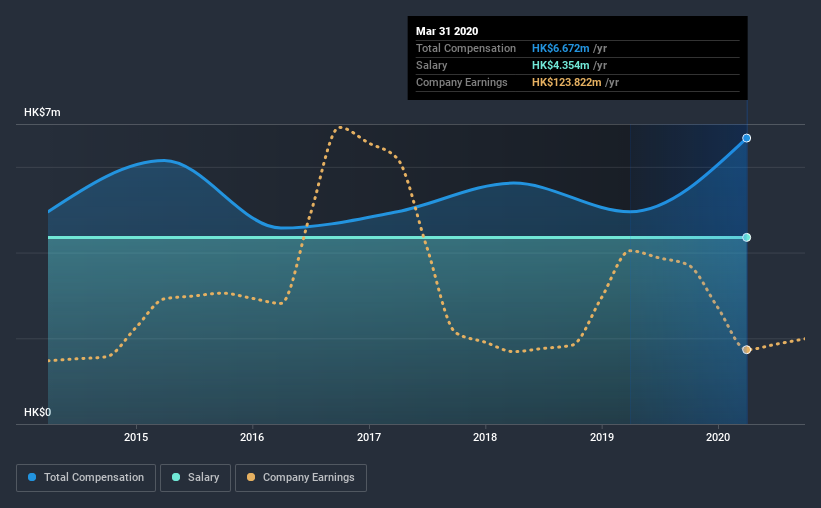The width and height of the screenshot is (821, 508).
Task: Click the 2016 x-axis label
Action: (252, 437)
